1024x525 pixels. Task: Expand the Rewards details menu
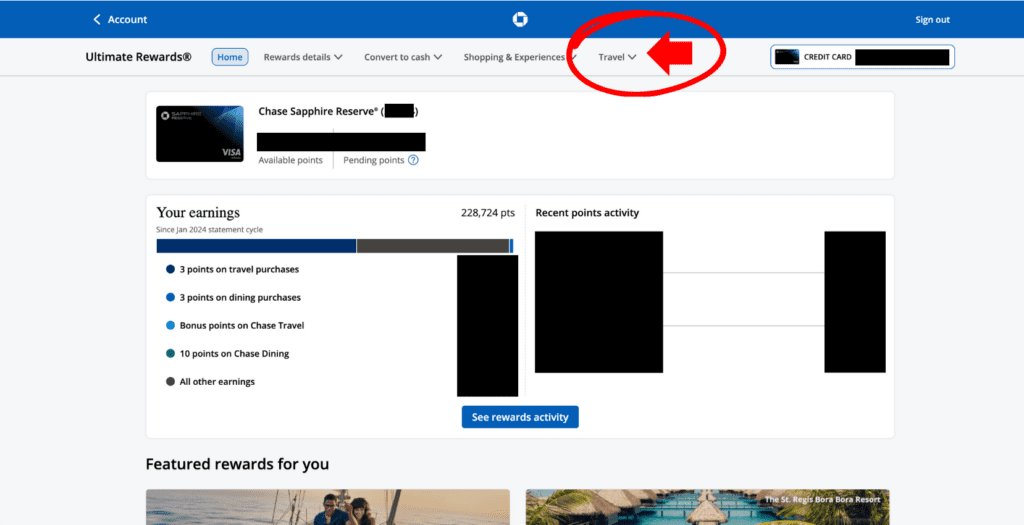[303, 57]
